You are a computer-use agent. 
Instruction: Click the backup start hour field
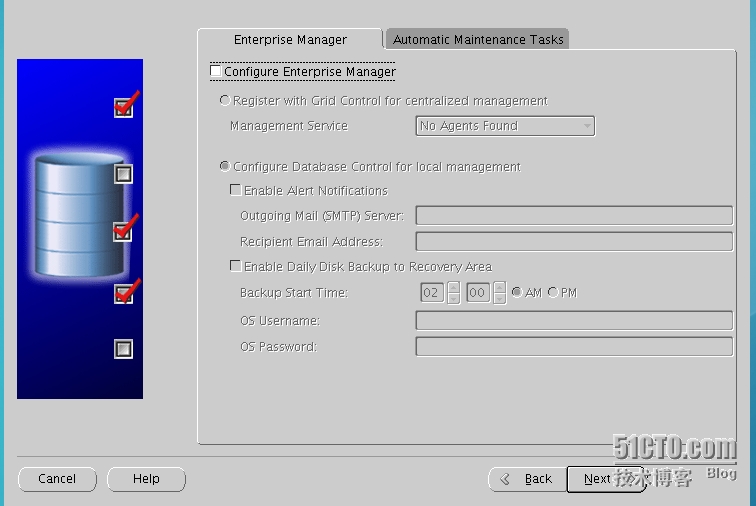pos(432,292)
